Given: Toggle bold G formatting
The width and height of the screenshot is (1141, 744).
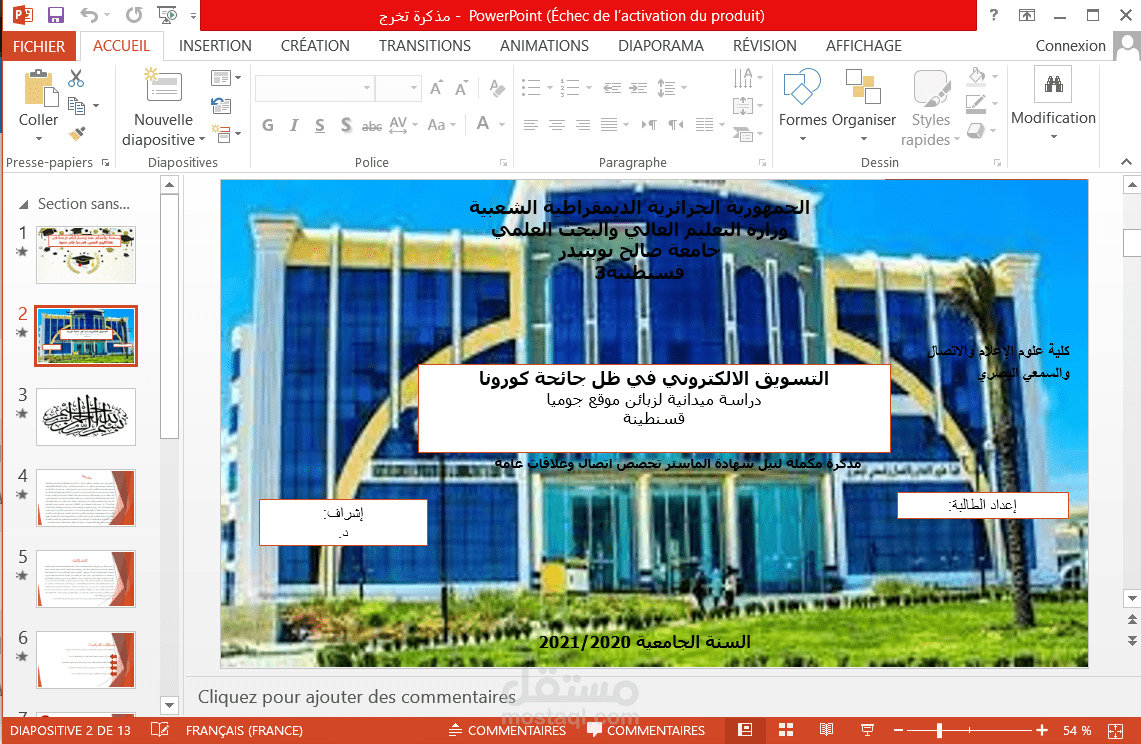Looking at the screenshot, I should pos(268,125).
